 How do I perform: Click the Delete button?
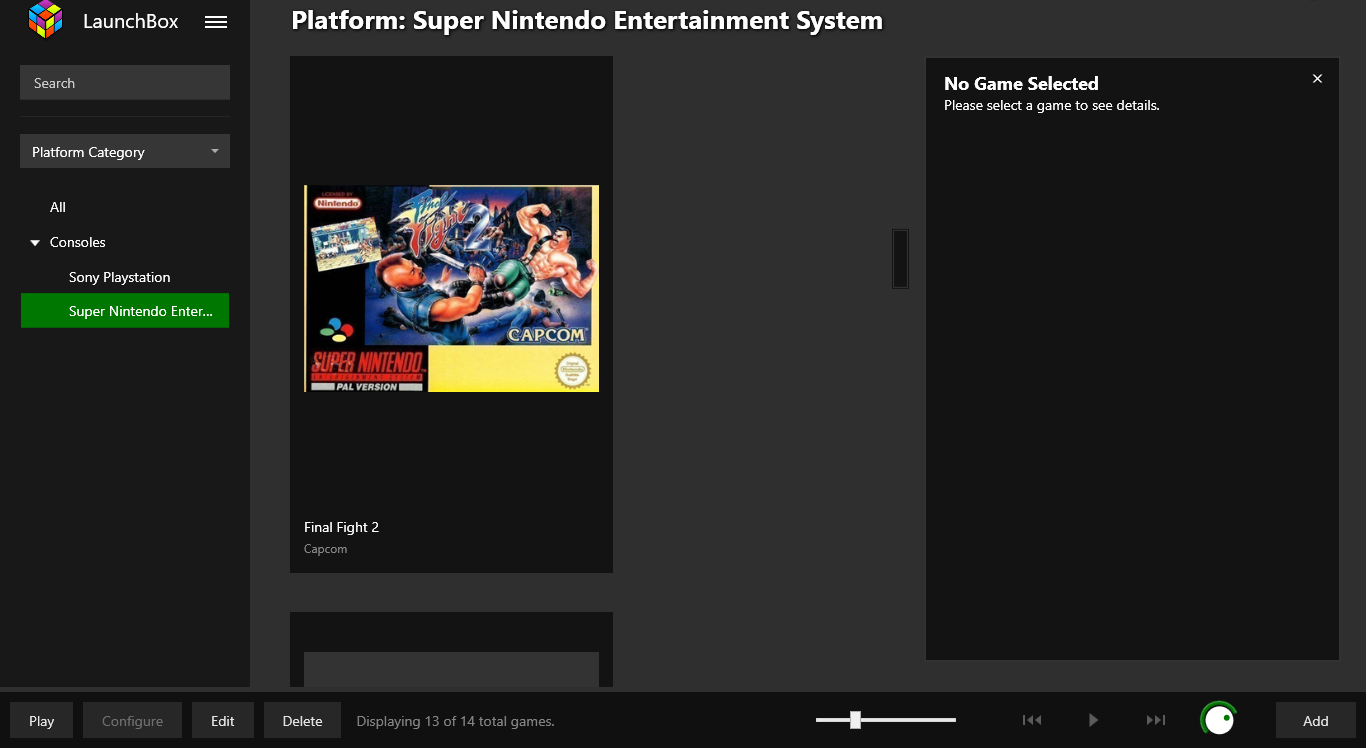[x=303, y=721]
